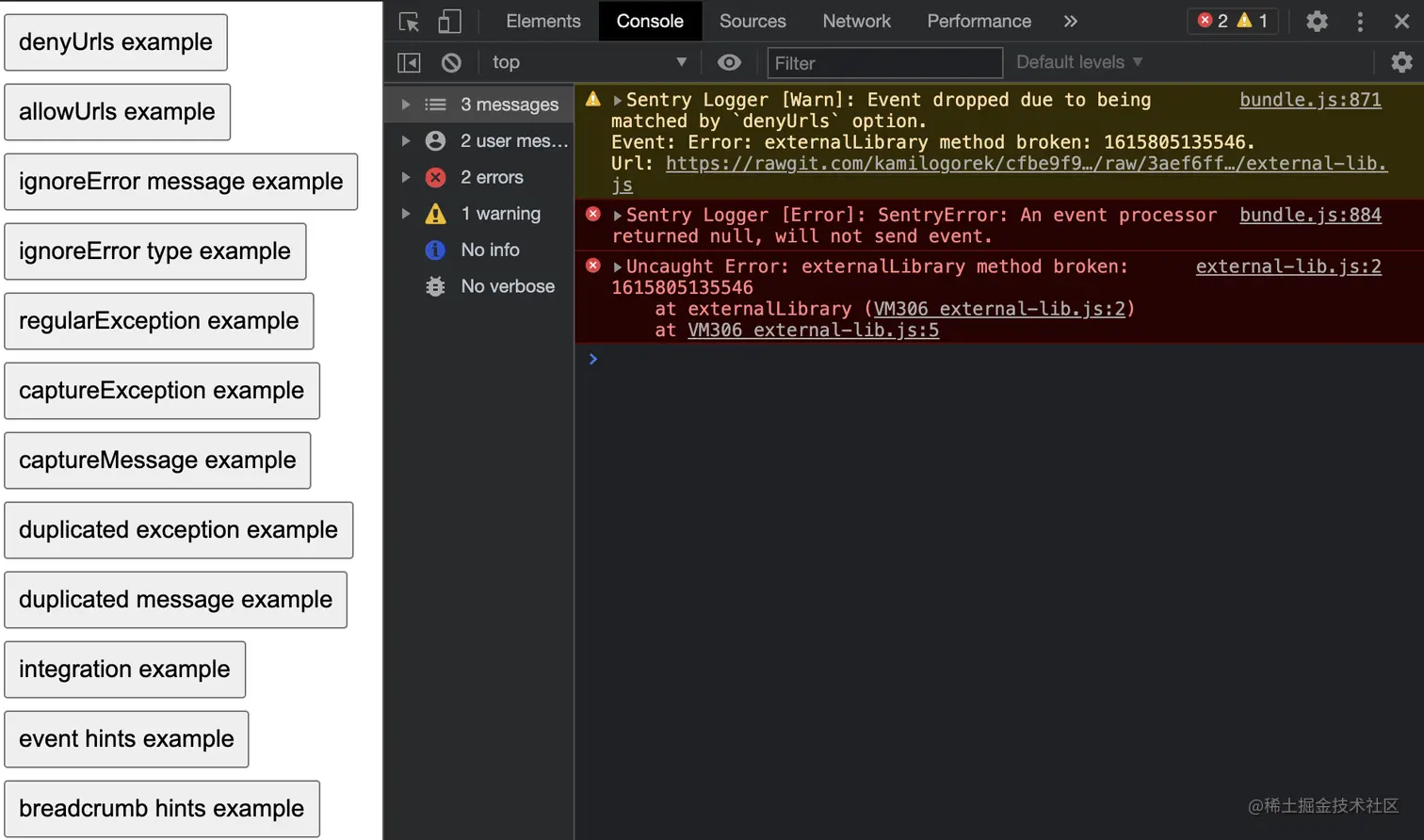Open the top context dropdown

pyautogui.click(x=590, y=62)
